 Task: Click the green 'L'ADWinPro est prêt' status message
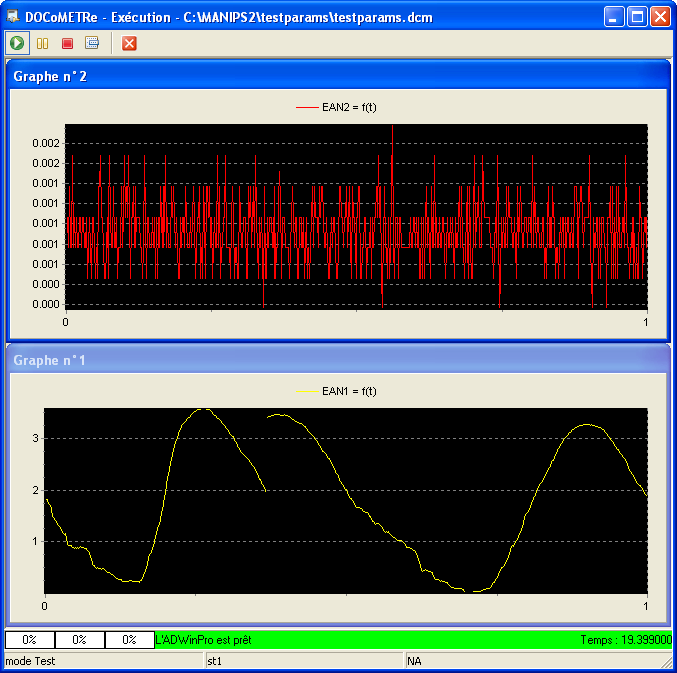204,639
